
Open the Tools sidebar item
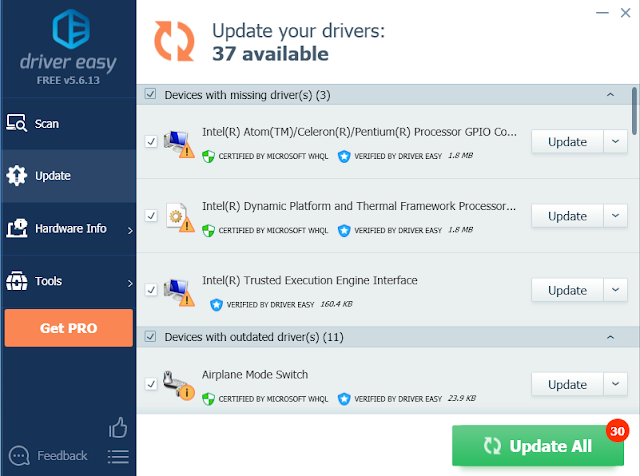pyautogui.click(x=68, y=281)
